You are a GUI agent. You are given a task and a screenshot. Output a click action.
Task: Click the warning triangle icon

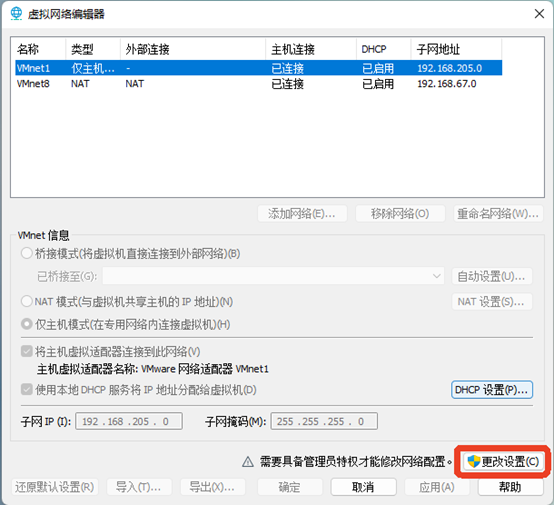(x=248, y=462)
